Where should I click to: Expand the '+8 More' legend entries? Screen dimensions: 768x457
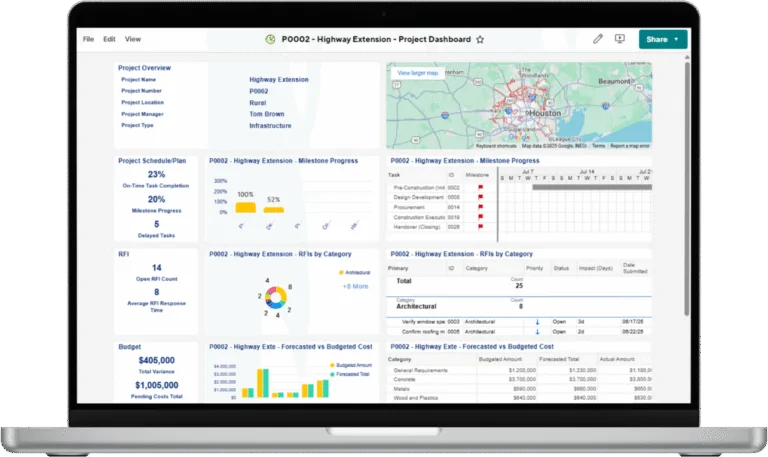pyautogui.click(x=356, y=286)
